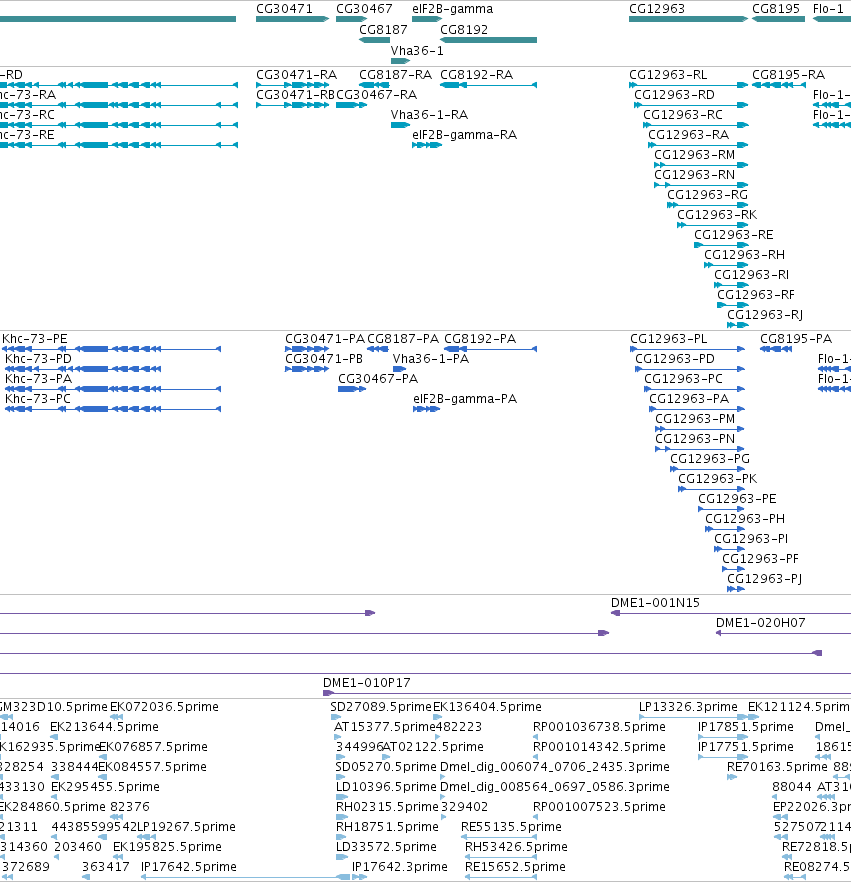Select protein CG12963-PL

(669, 339)
